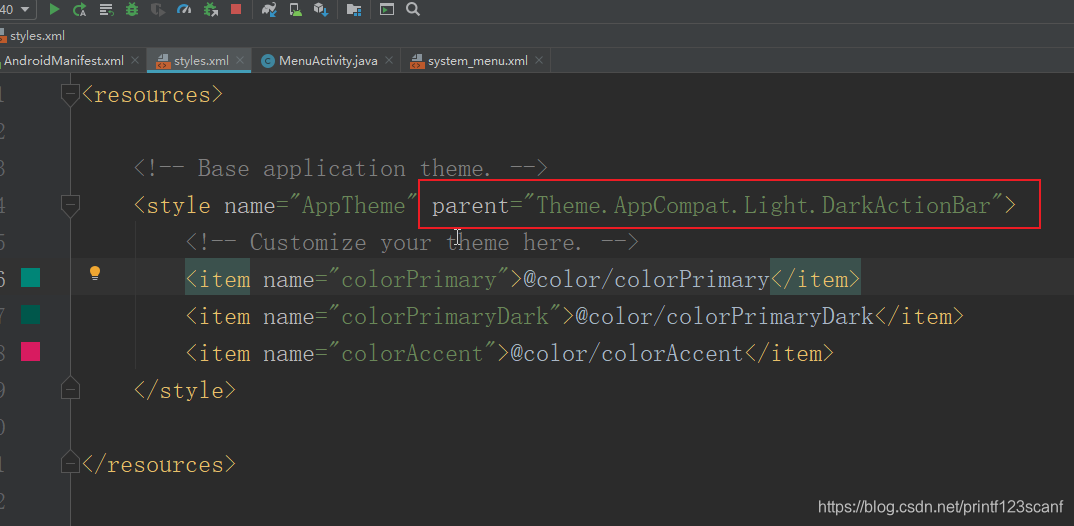Collapse the style AppTheme fold marker
1074x526 pixels.
coord(70,204)
